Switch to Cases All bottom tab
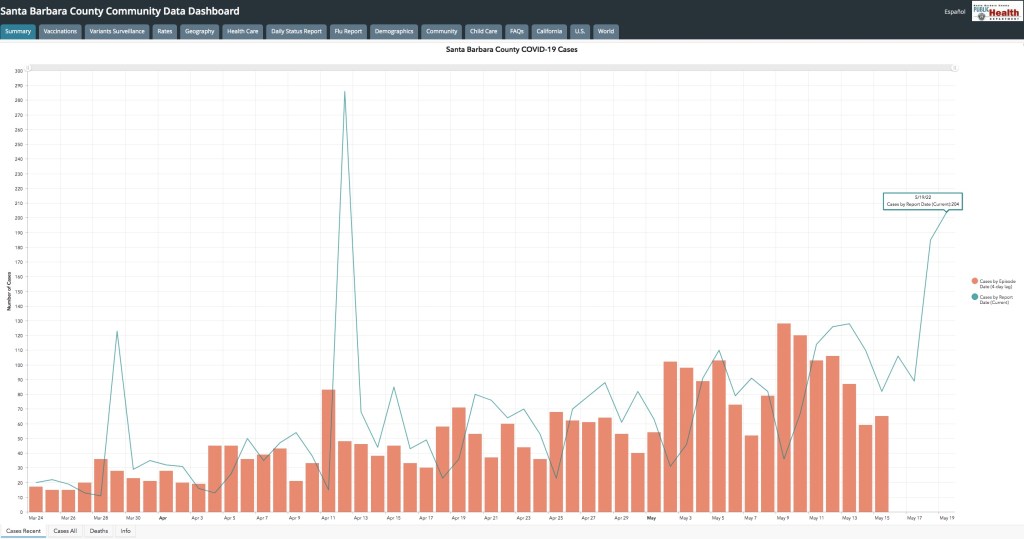The height and width of the screenshot is (539, 1024). point(62,531)
